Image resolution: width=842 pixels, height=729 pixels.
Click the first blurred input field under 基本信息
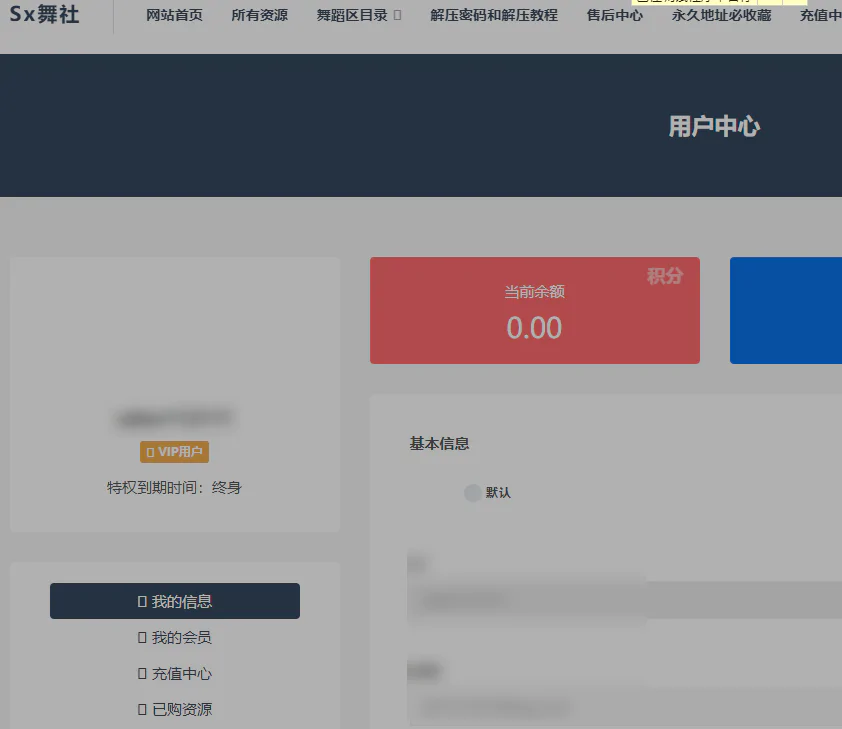click(625, 600)
